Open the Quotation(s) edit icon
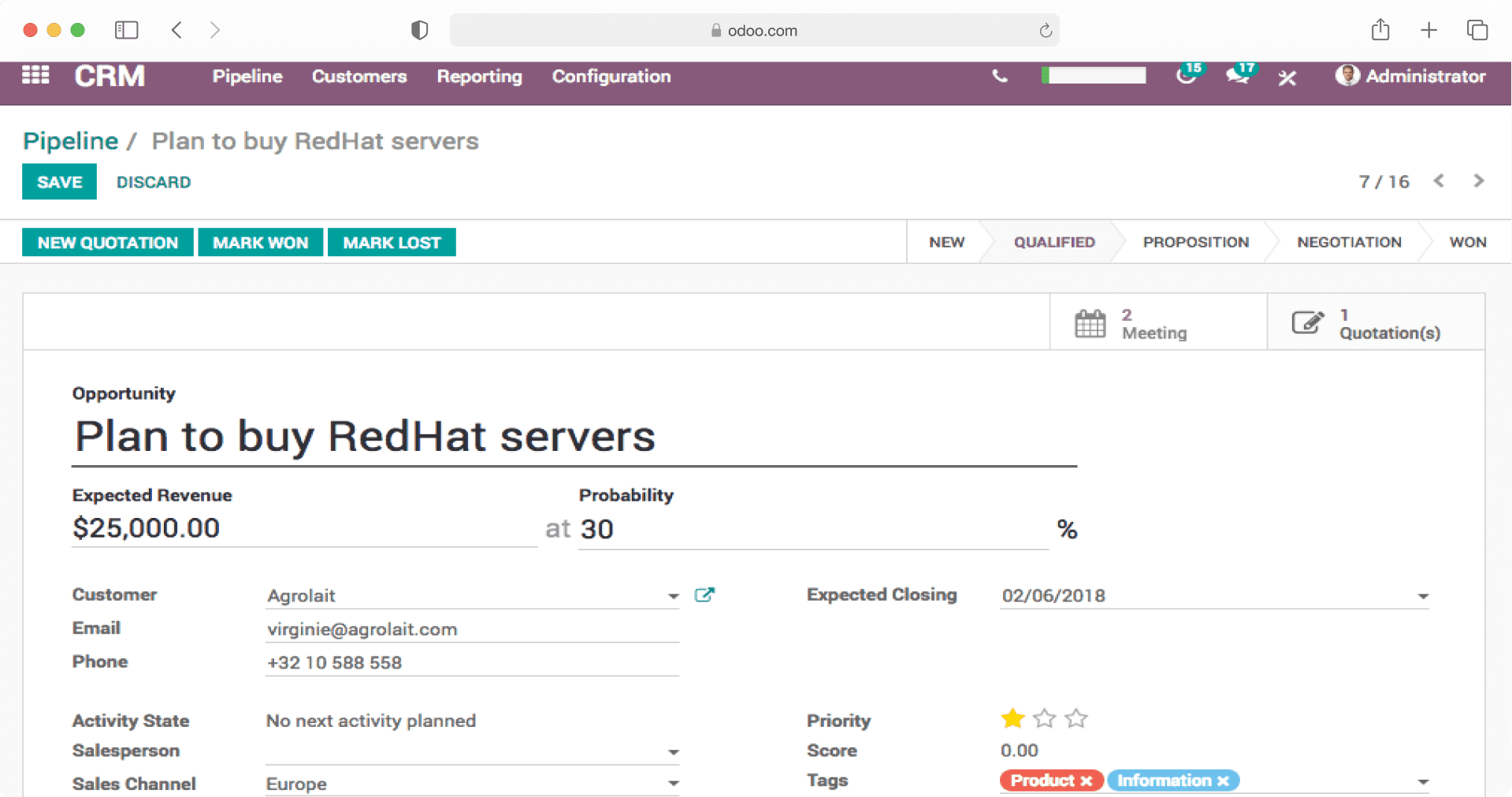 point(1308,322)
